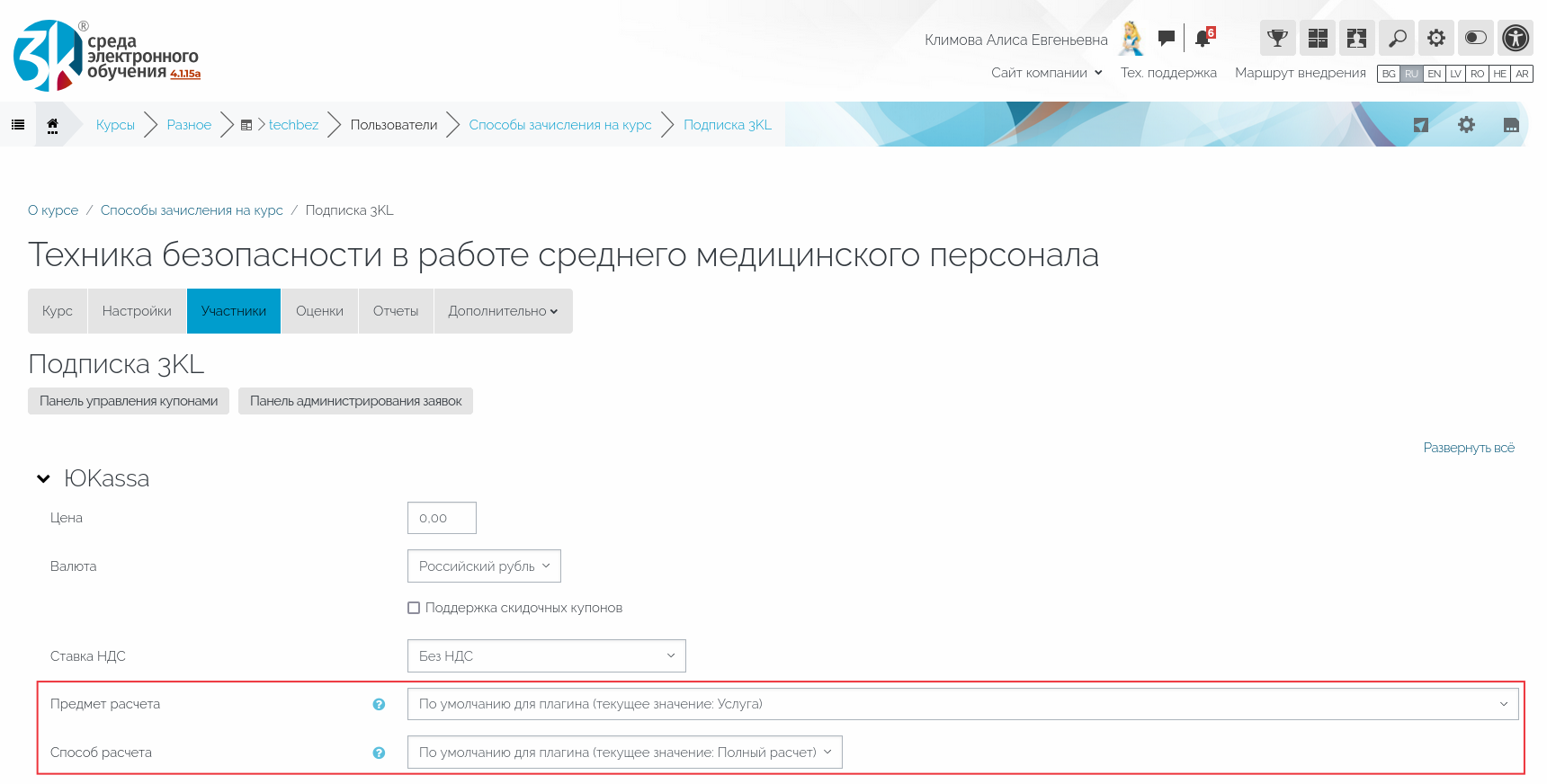Click the Цена price input field
1547x784 pixels.
tap(442, 518)
